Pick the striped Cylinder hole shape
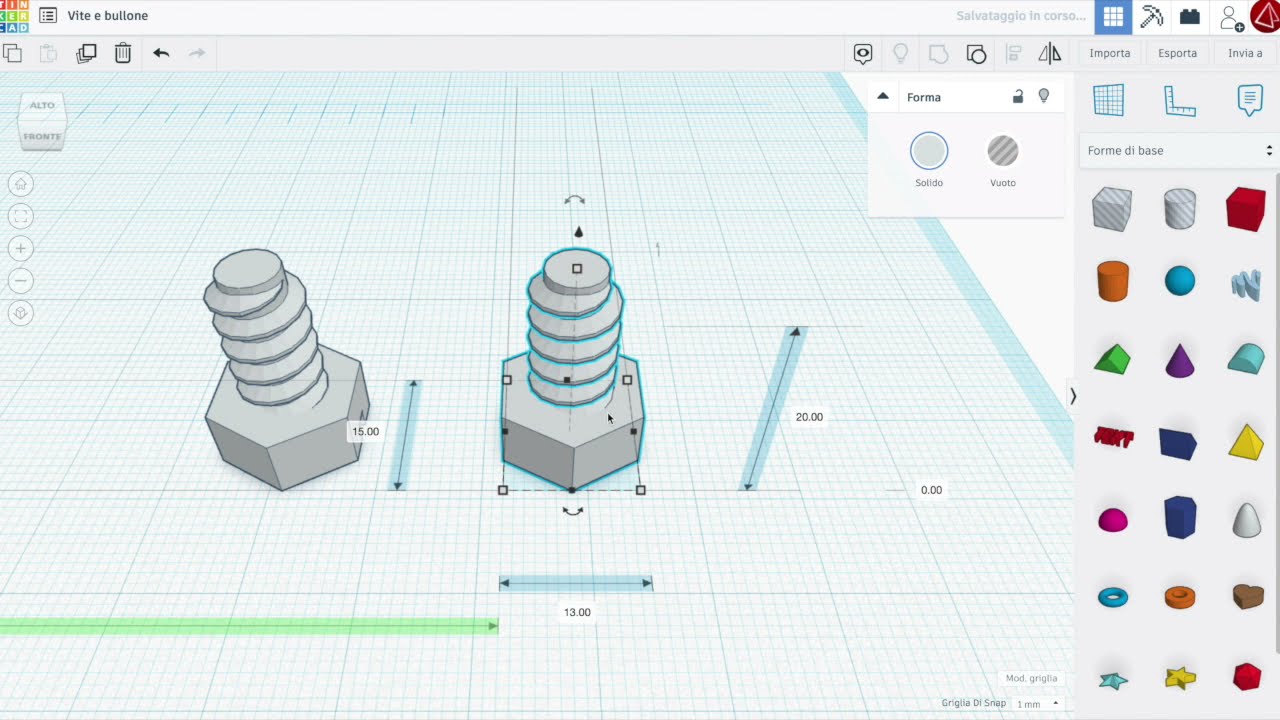 pyautogui.click(x=1180, y=209)
